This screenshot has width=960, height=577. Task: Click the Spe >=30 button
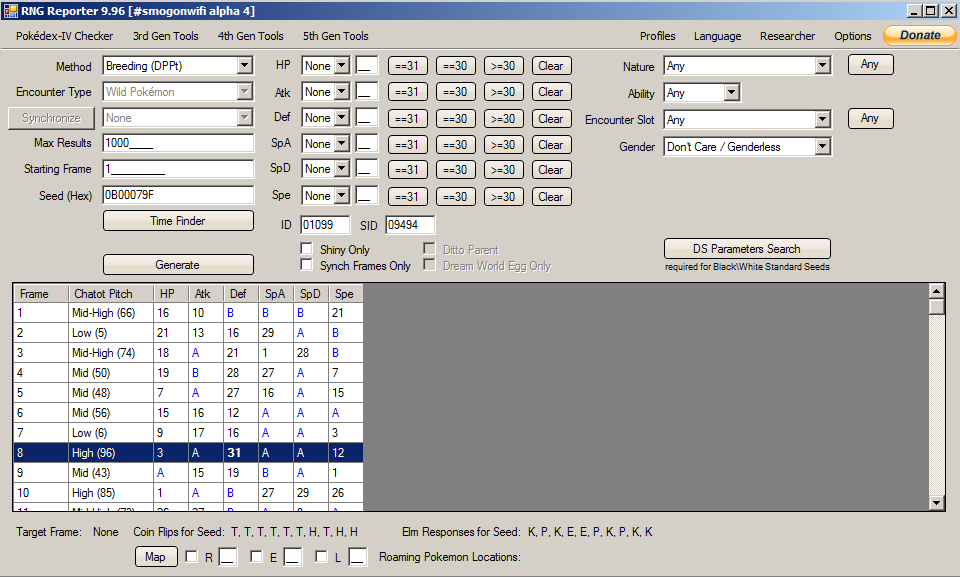point(503,197)
